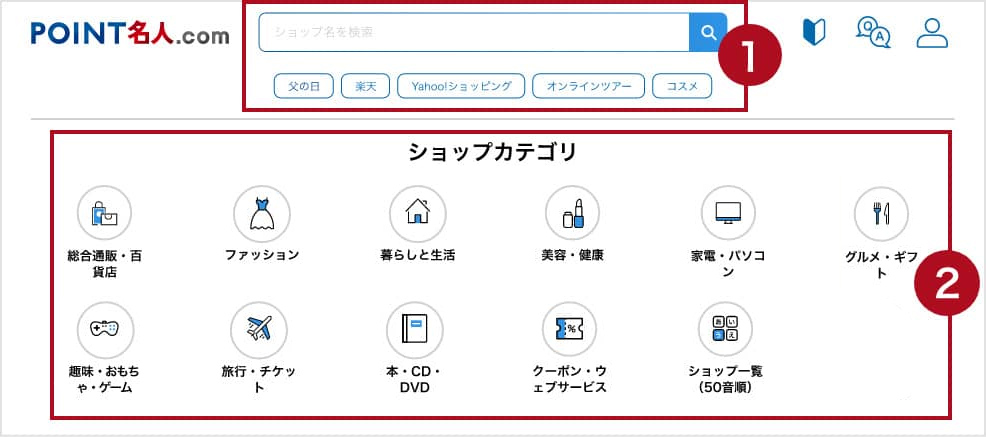Select the 美容・健康 cosmetics icon

[572, 213]
